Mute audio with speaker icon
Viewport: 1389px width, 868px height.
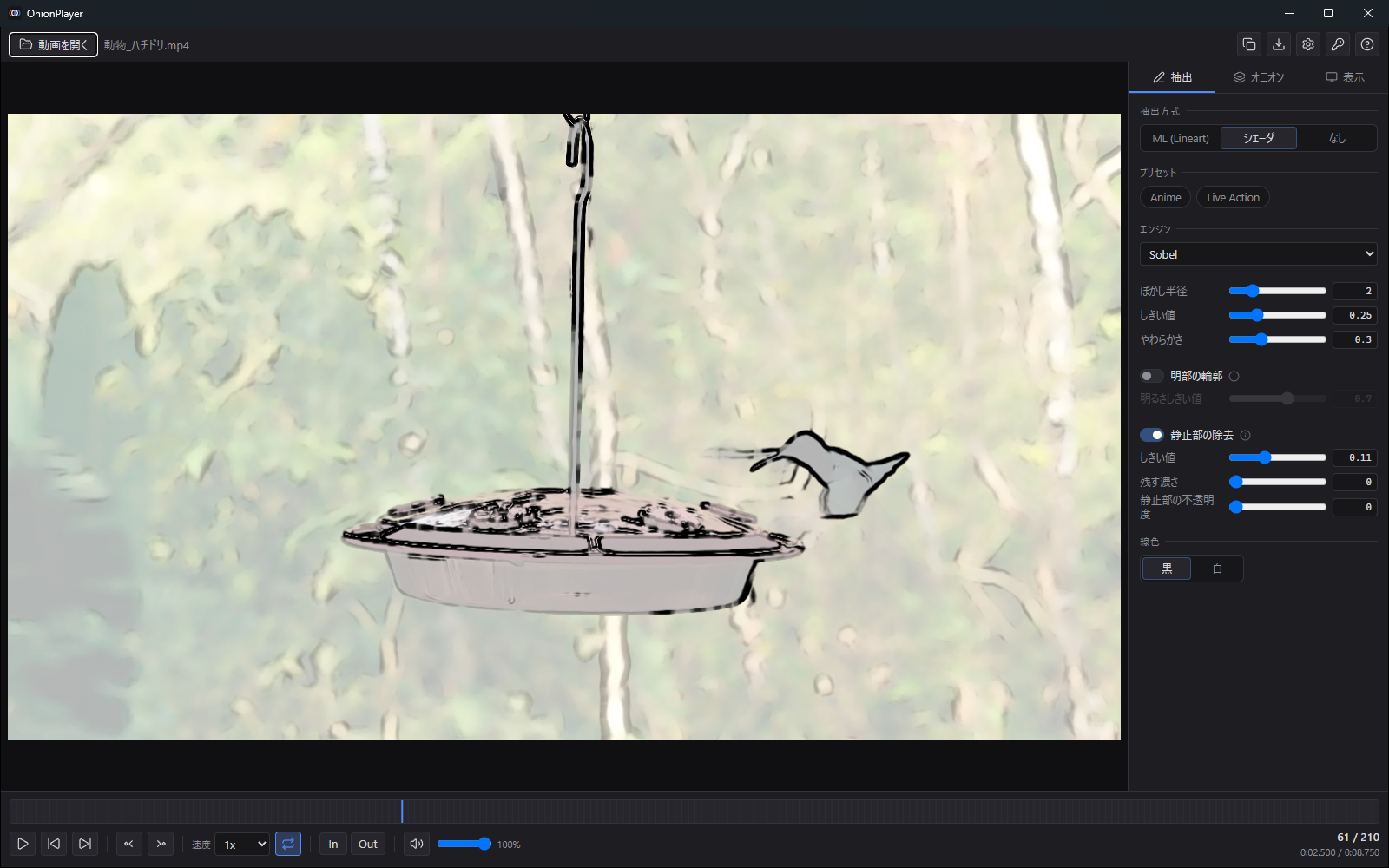coord(417,844)
